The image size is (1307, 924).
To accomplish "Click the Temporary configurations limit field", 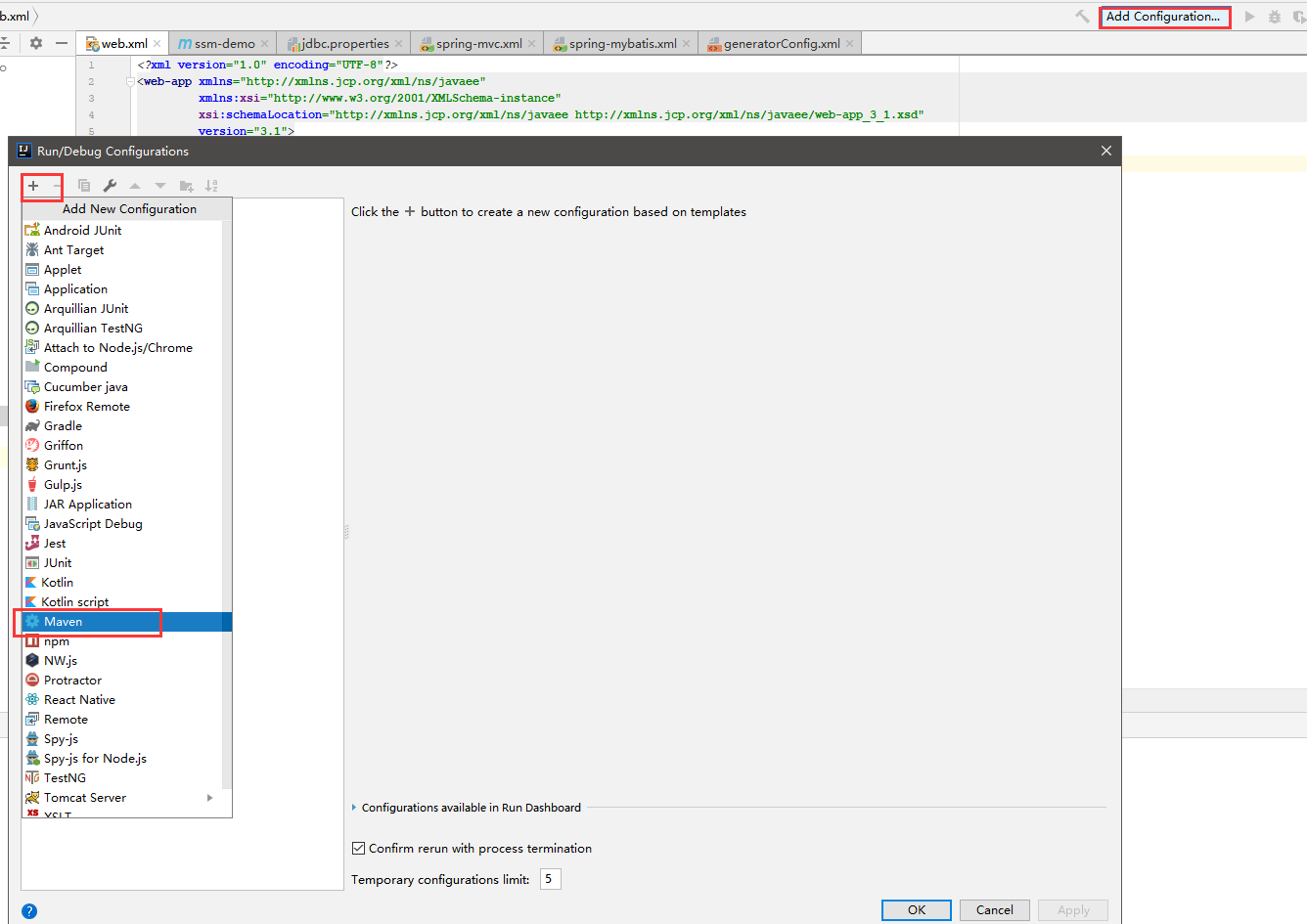I will pos(550,879).
